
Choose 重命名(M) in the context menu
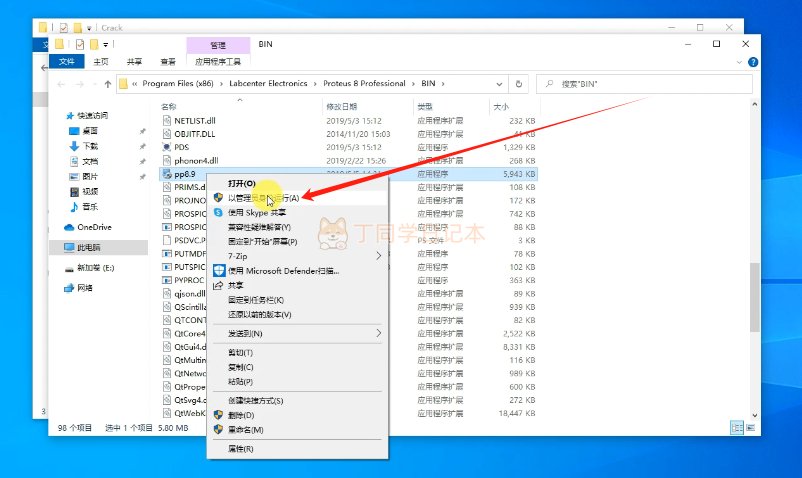[297, 430]
